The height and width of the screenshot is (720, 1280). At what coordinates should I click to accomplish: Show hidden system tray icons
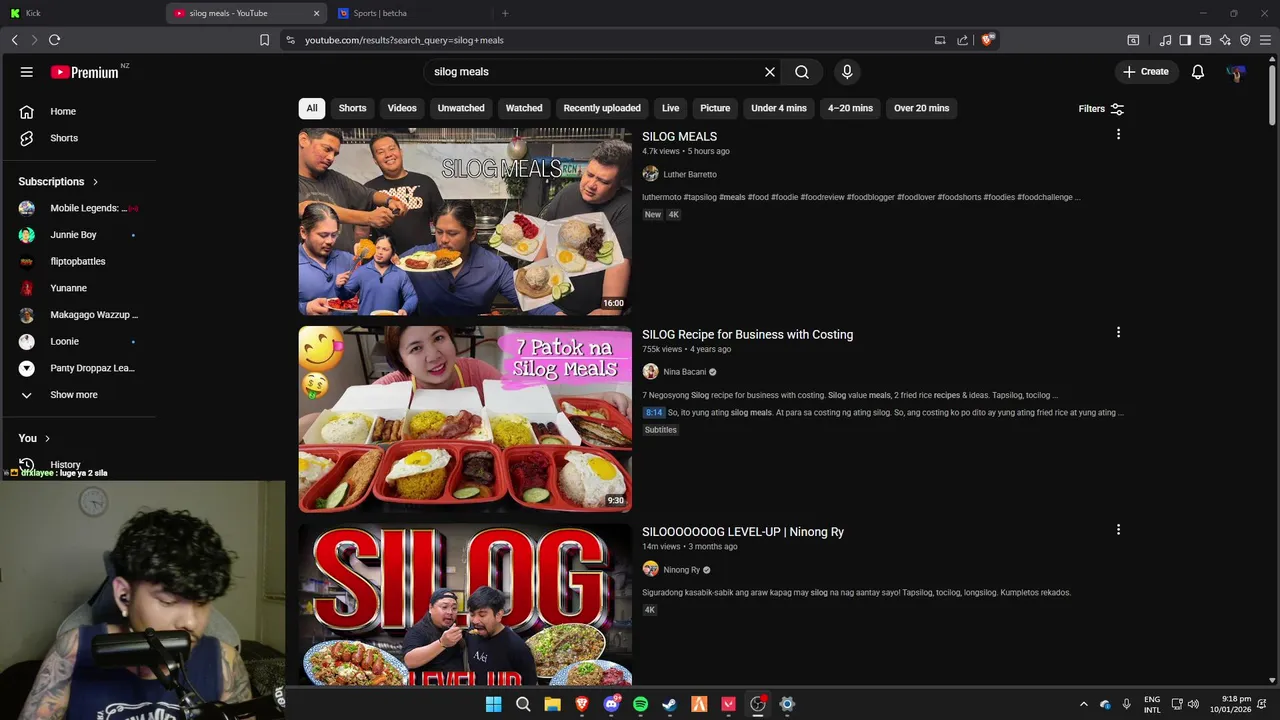point(1083,704)
